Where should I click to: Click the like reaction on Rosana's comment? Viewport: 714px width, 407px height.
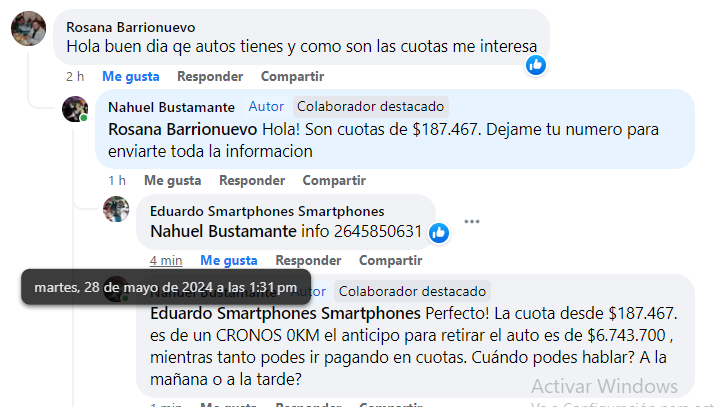536,65
